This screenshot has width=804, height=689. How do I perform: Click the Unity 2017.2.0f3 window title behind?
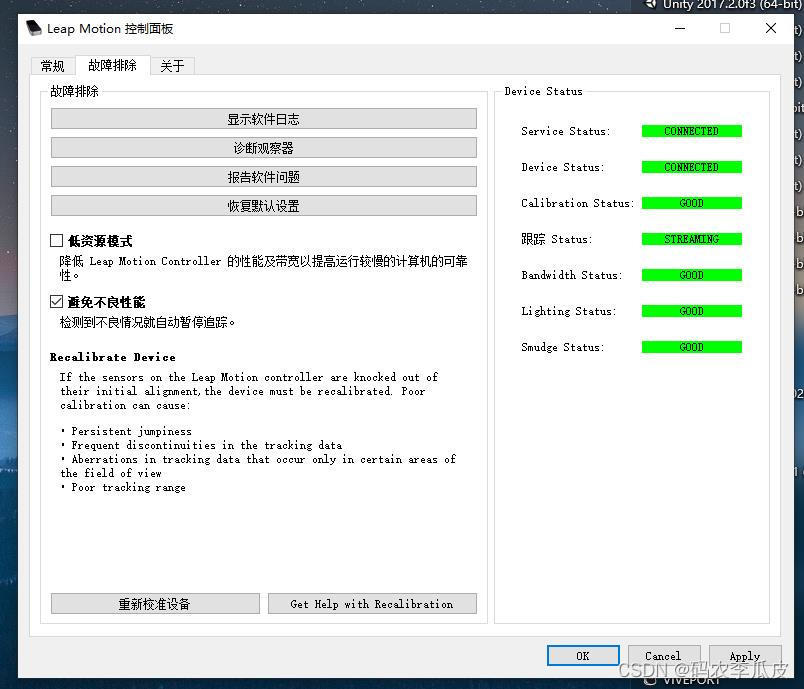tap(732, 5)
